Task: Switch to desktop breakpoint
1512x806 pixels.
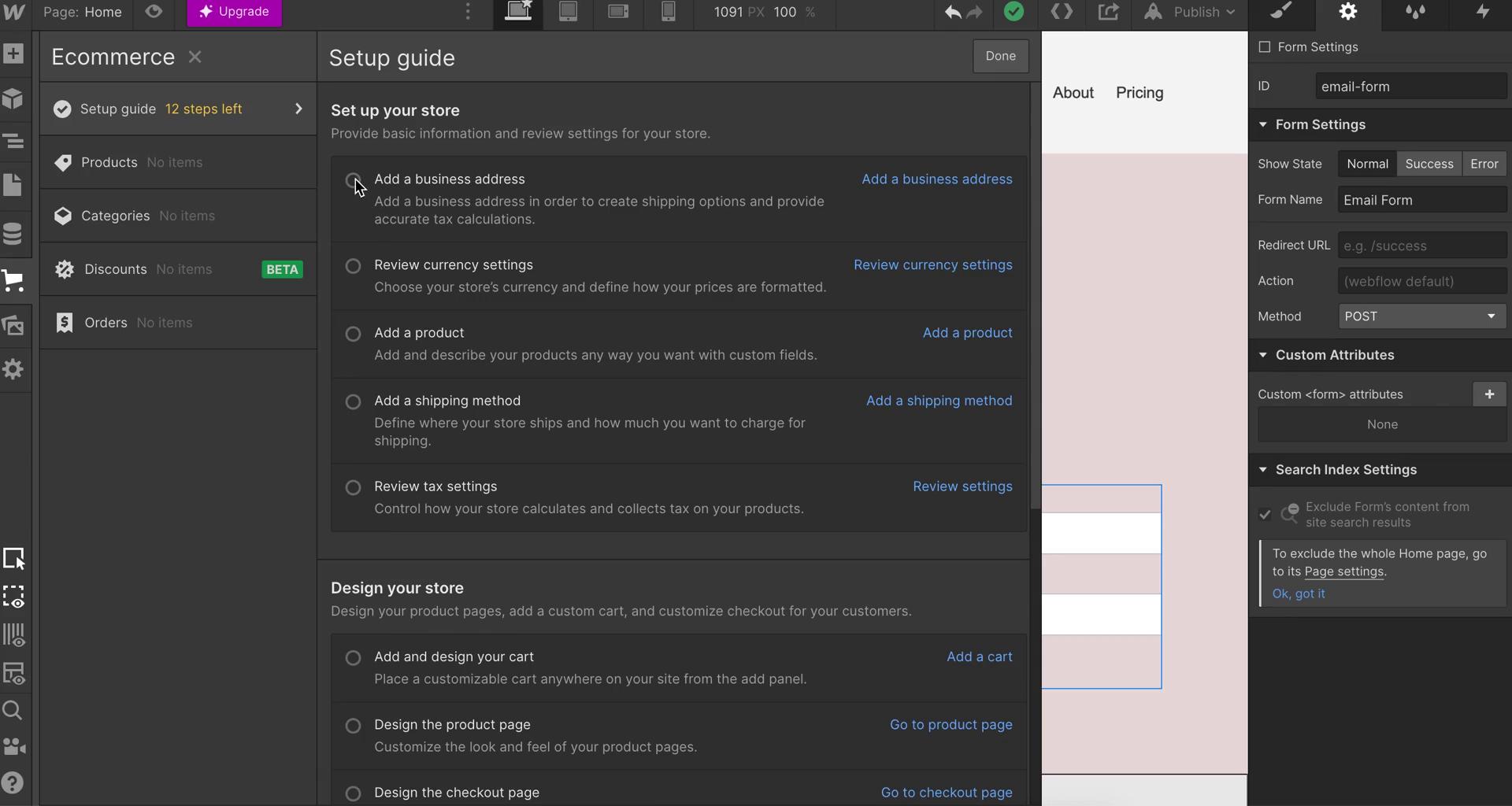Action: (518, 12)
